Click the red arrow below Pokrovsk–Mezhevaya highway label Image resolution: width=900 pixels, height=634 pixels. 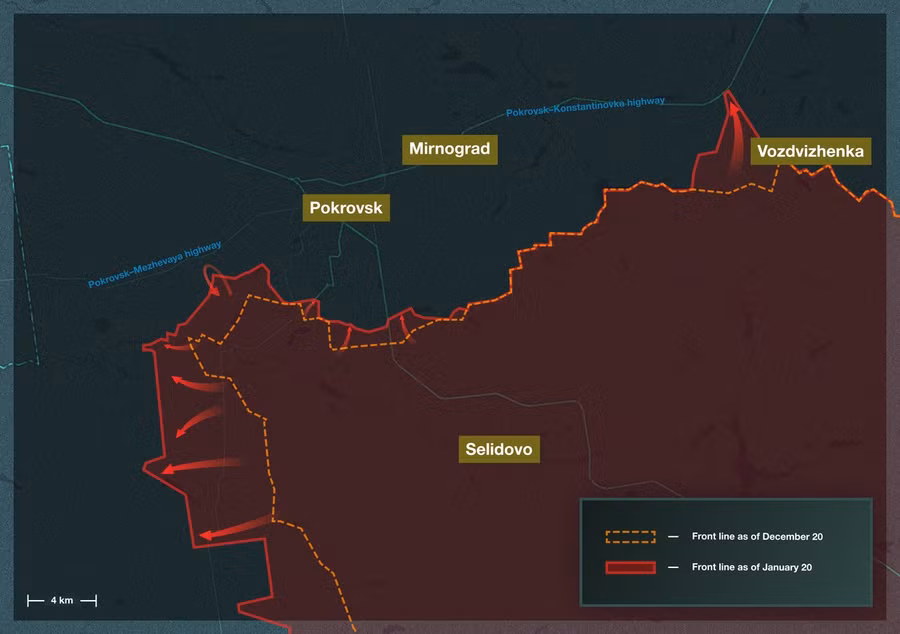(215, 285)
